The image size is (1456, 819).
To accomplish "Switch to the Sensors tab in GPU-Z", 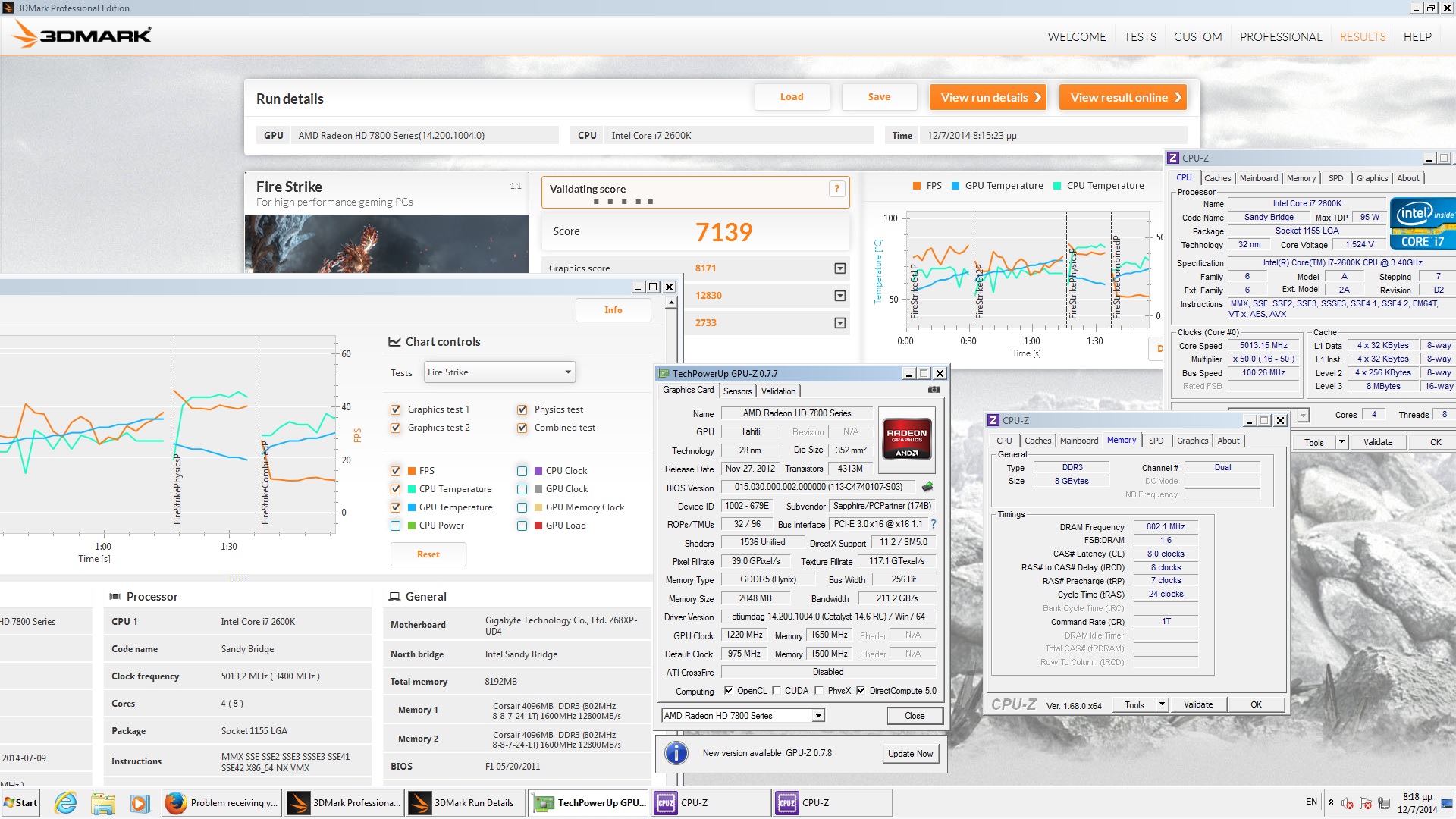I will 737,391.
